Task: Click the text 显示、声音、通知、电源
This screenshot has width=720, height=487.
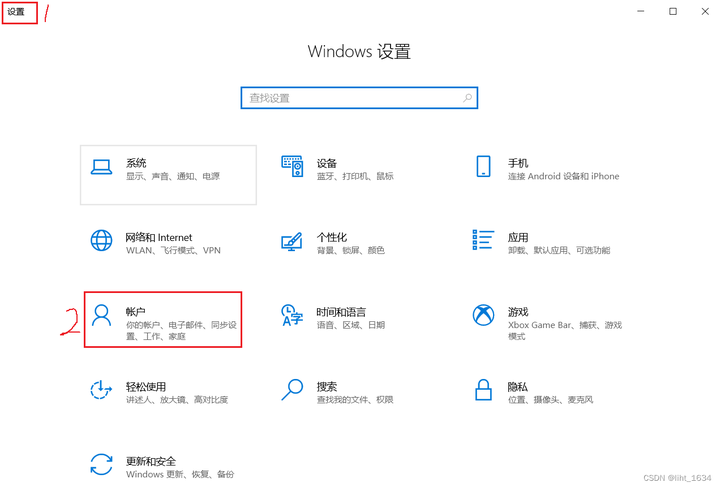Action: [173, 176]
